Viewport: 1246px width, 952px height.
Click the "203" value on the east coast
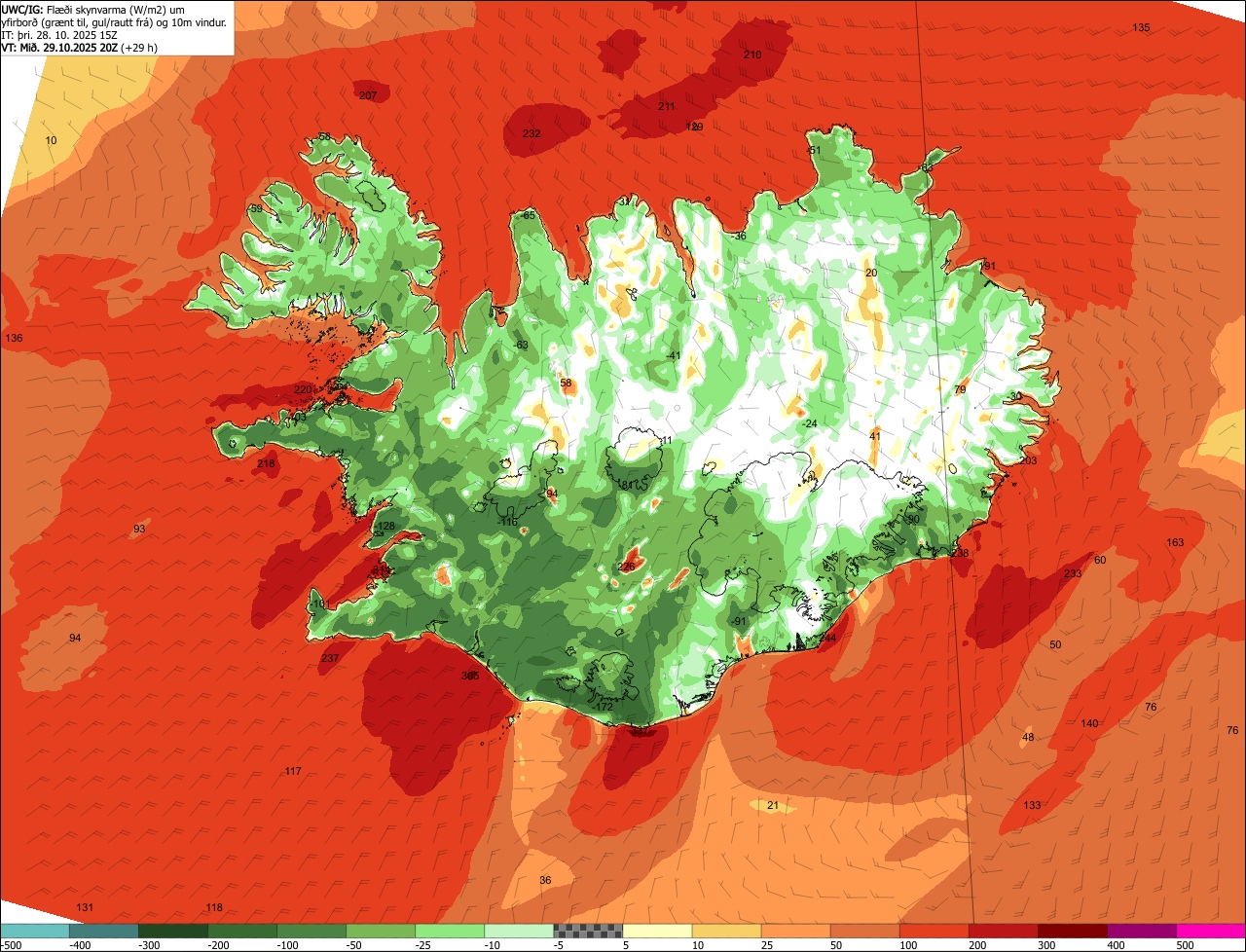(1029, 460)
